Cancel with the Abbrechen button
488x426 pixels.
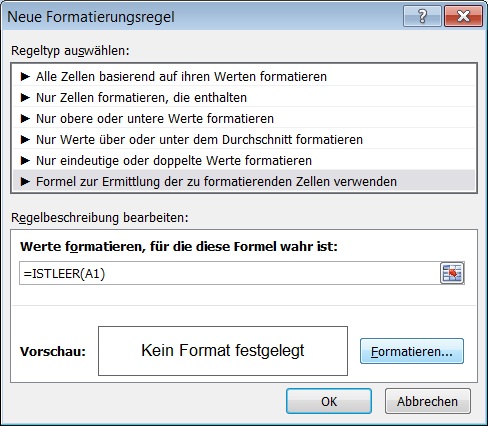point(428,401)
